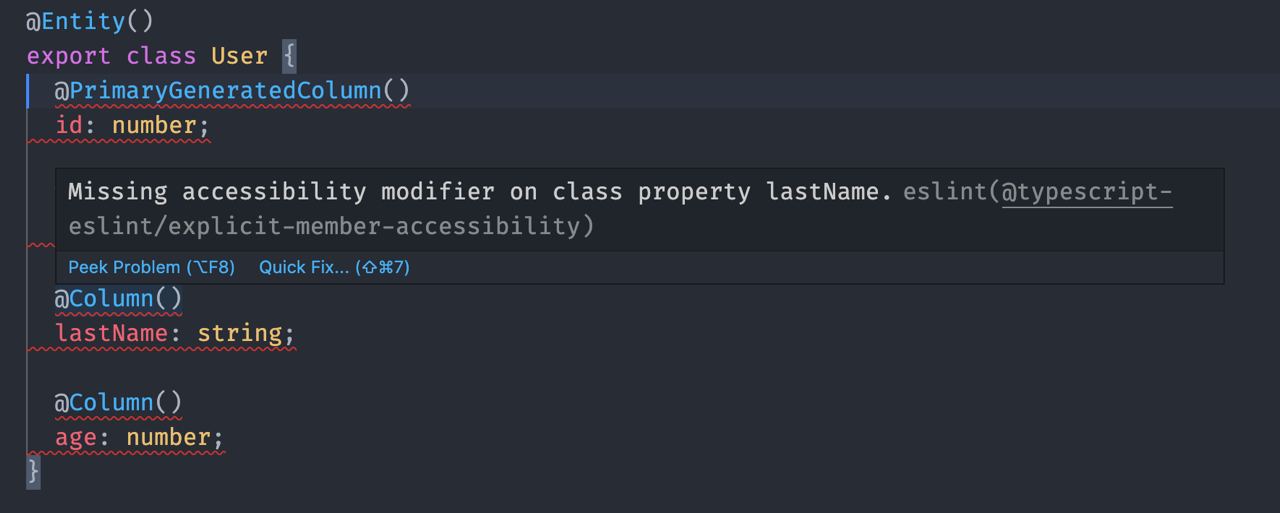Place cursor on the lastName property name
This screenshot has width=1280, height=513.
click(x=112, y=333)
